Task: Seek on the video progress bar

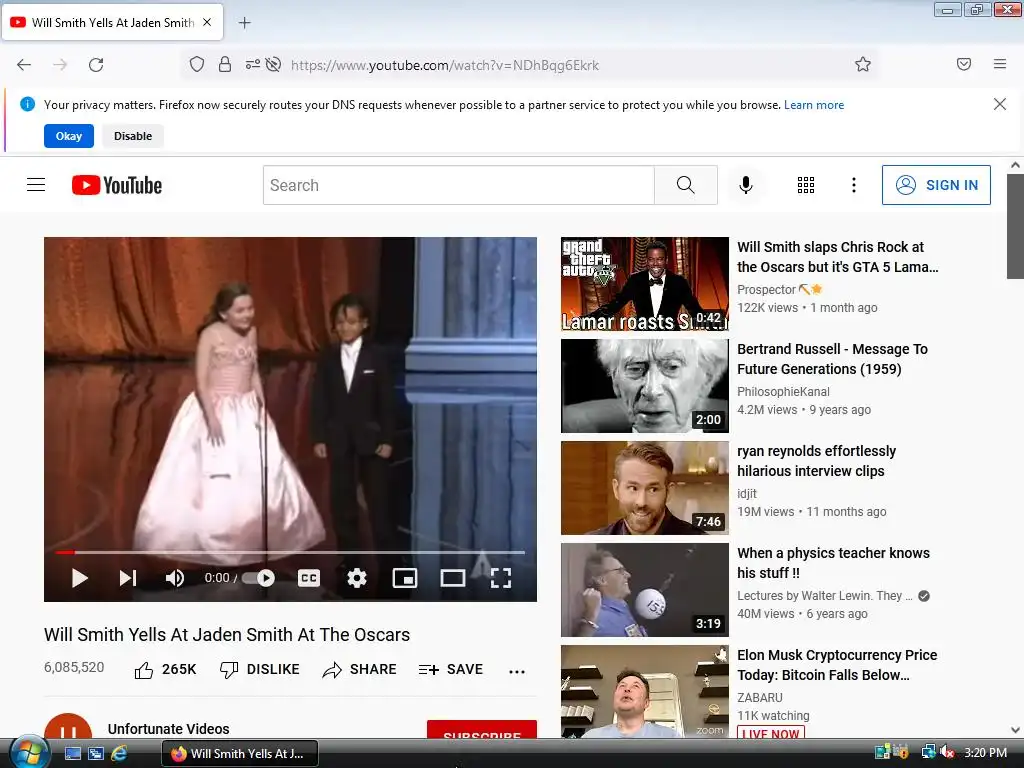Action: (290, 552)
